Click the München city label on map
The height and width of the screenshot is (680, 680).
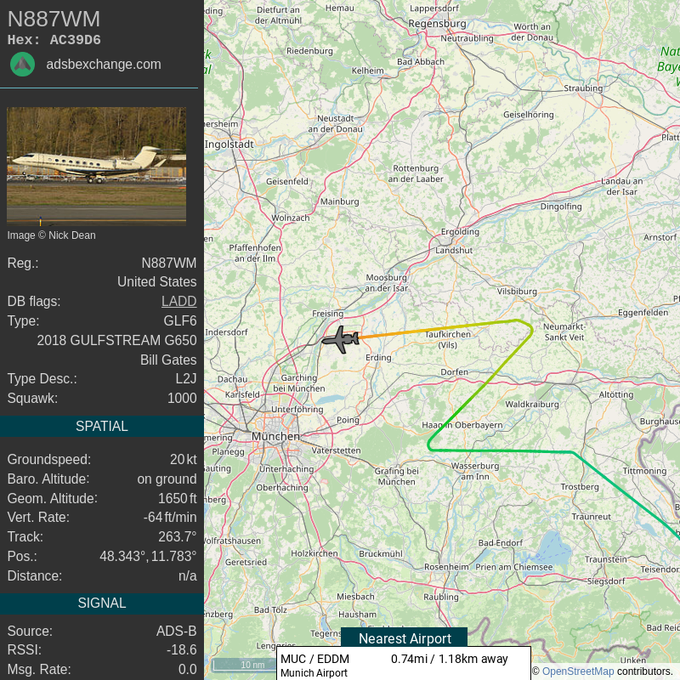[x=275, y=436]
